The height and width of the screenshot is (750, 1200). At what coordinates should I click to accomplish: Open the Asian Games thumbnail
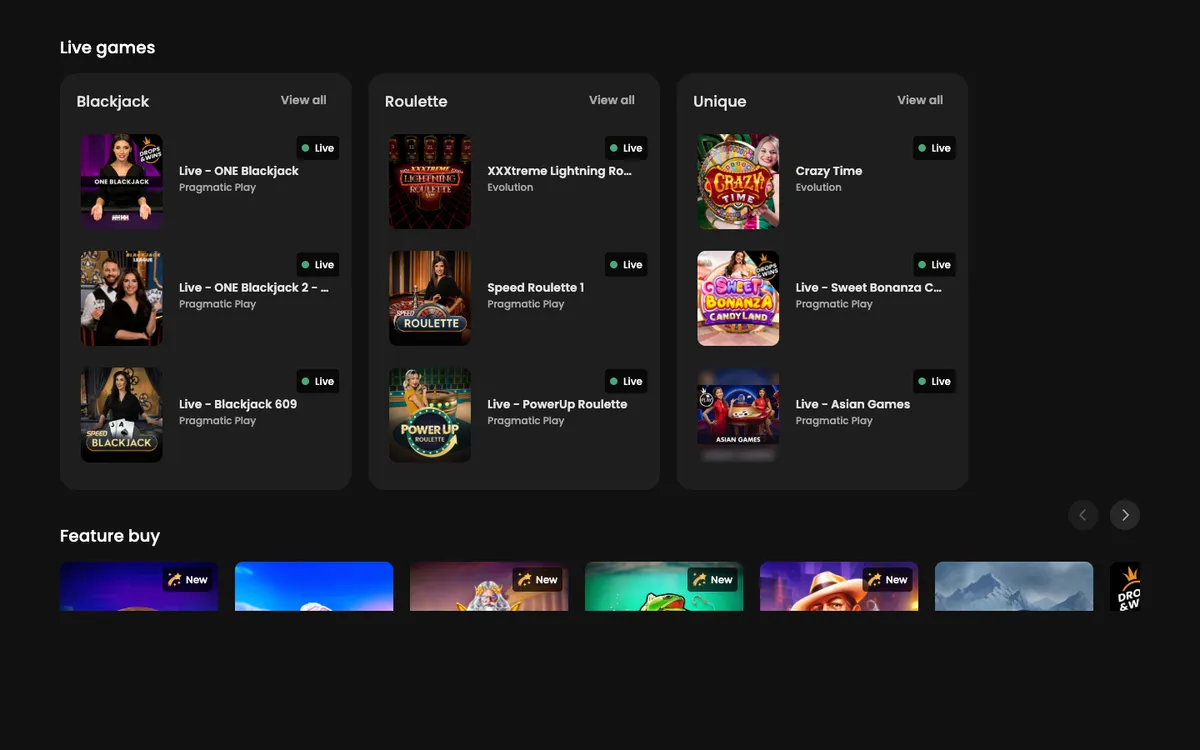(738, 415)
